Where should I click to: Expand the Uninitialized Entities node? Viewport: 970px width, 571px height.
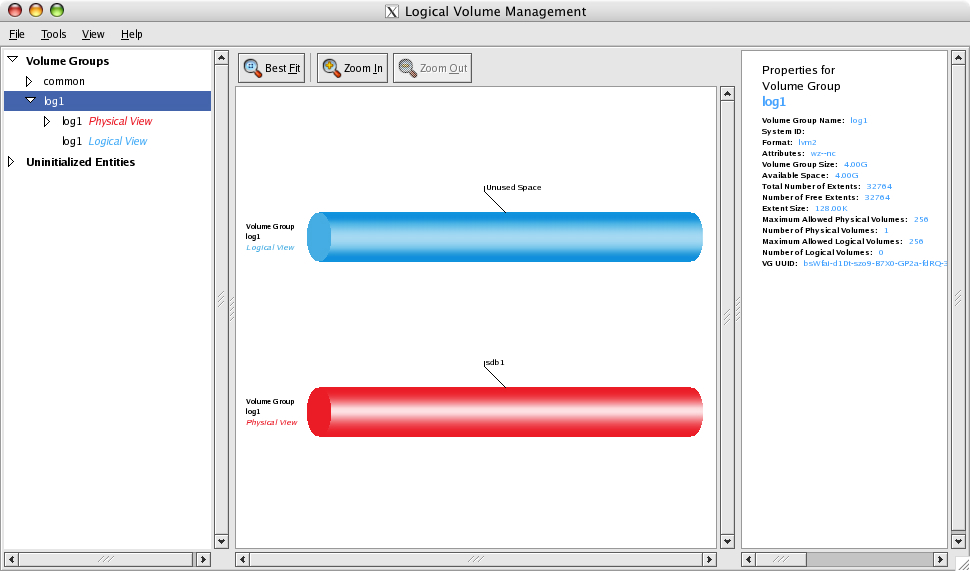(x=12, y=162)
